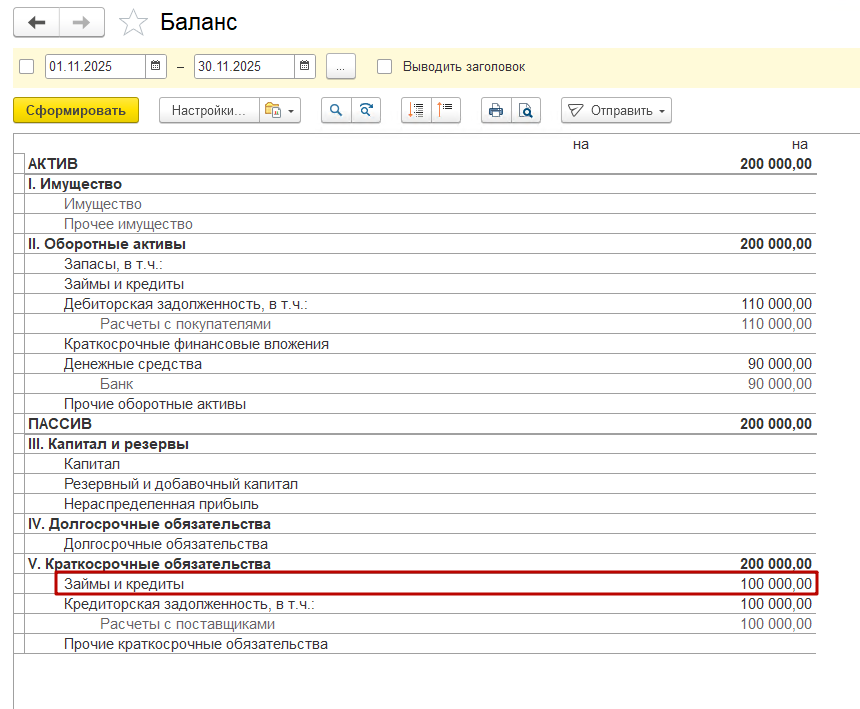
Task: Click the forward navigation arrow
Action: pos(82,22)
